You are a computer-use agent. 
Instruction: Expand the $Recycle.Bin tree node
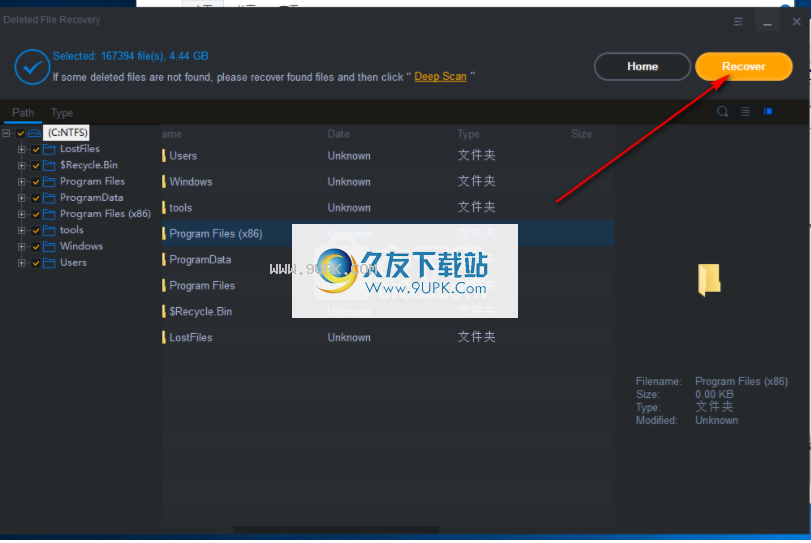click(21, 166)
